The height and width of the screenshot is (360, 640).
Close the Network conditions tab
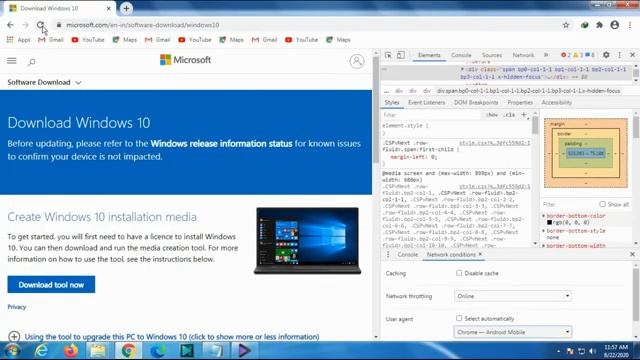coord(480,254)
